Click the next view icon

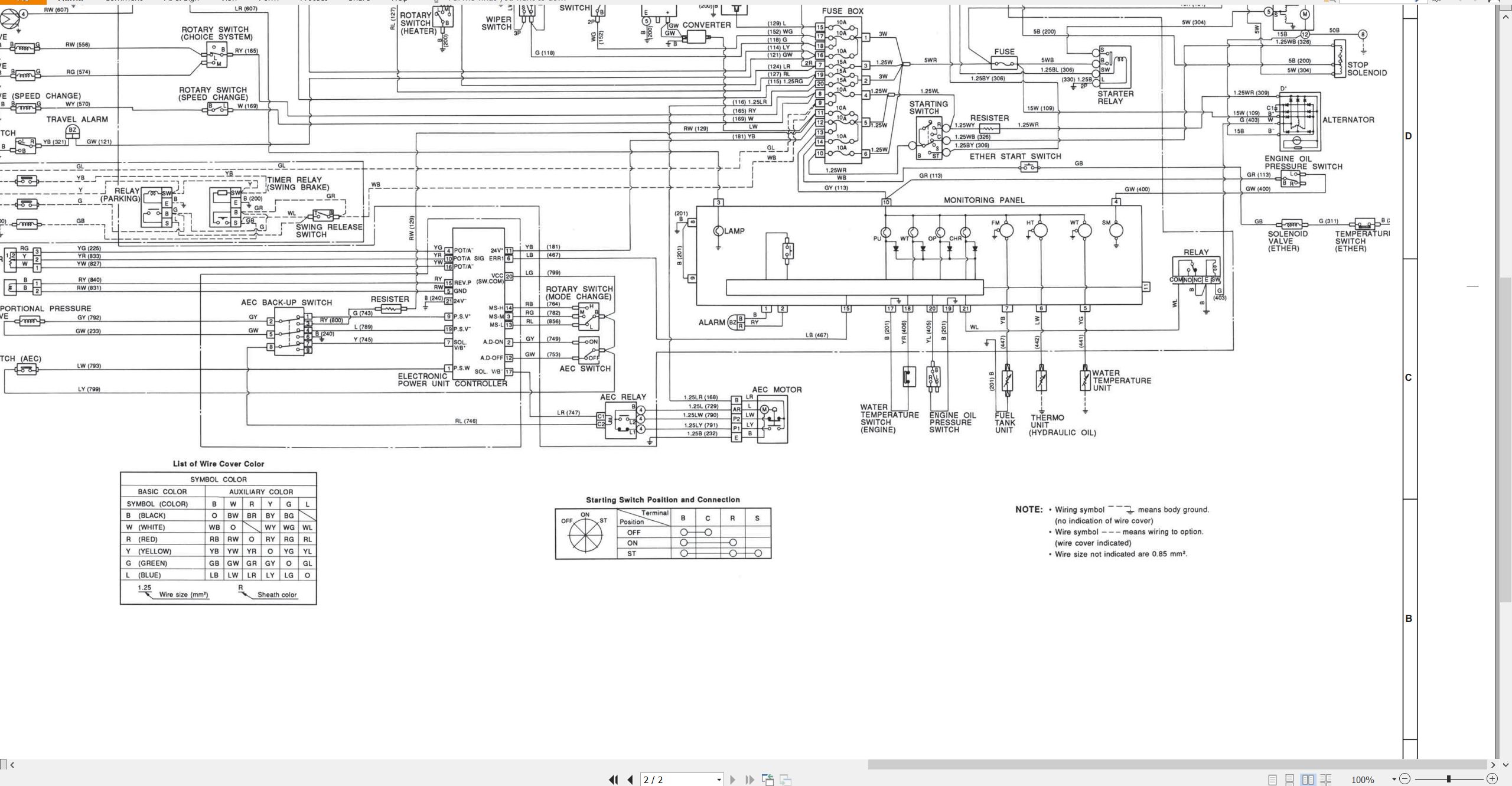pos(786,780)
